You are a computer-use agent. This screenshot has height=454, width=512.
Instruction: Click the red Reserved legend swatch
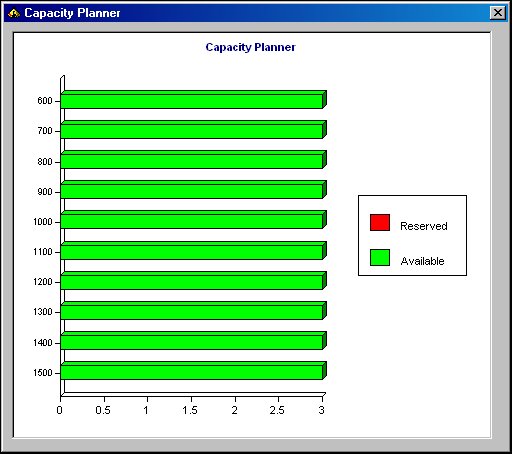tap(380, 222)
